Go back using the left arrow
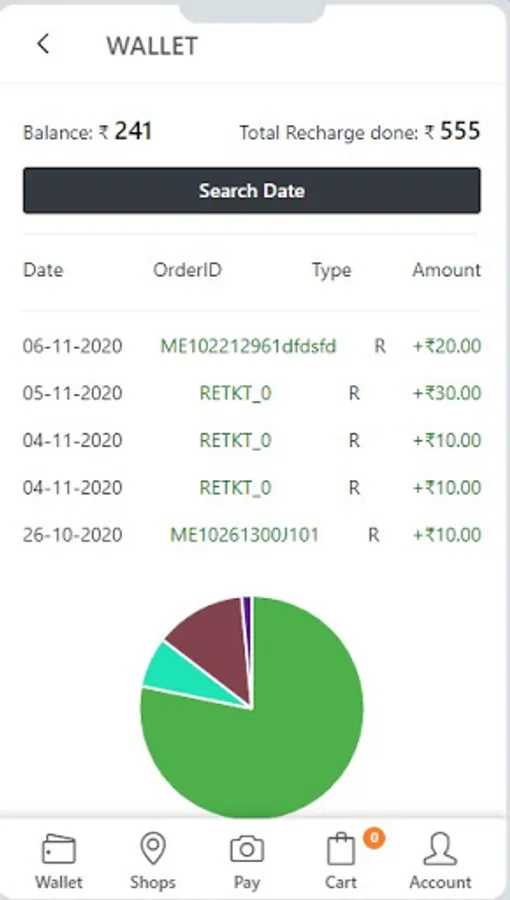510x900 pixels. point(42,44)
